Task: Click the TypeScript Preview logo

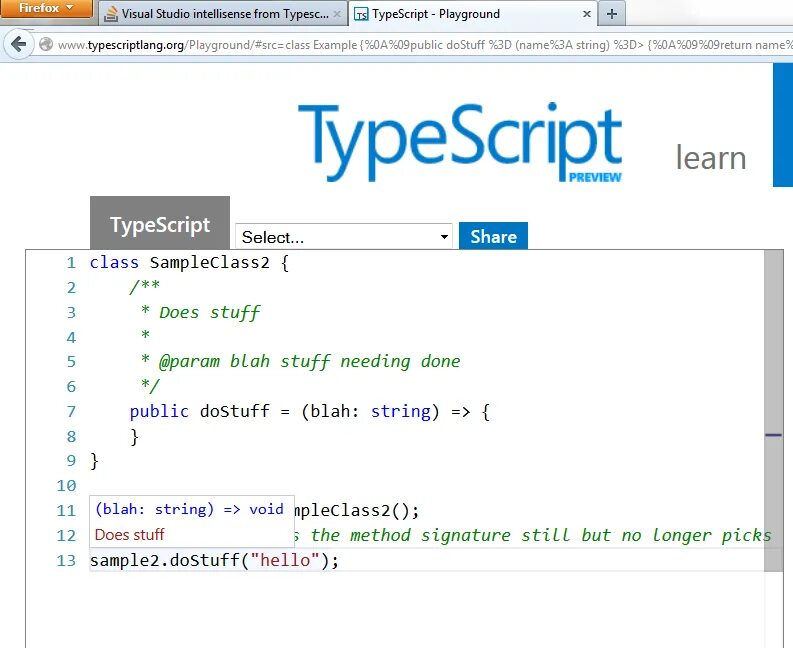Action: (x=459, y=142)
